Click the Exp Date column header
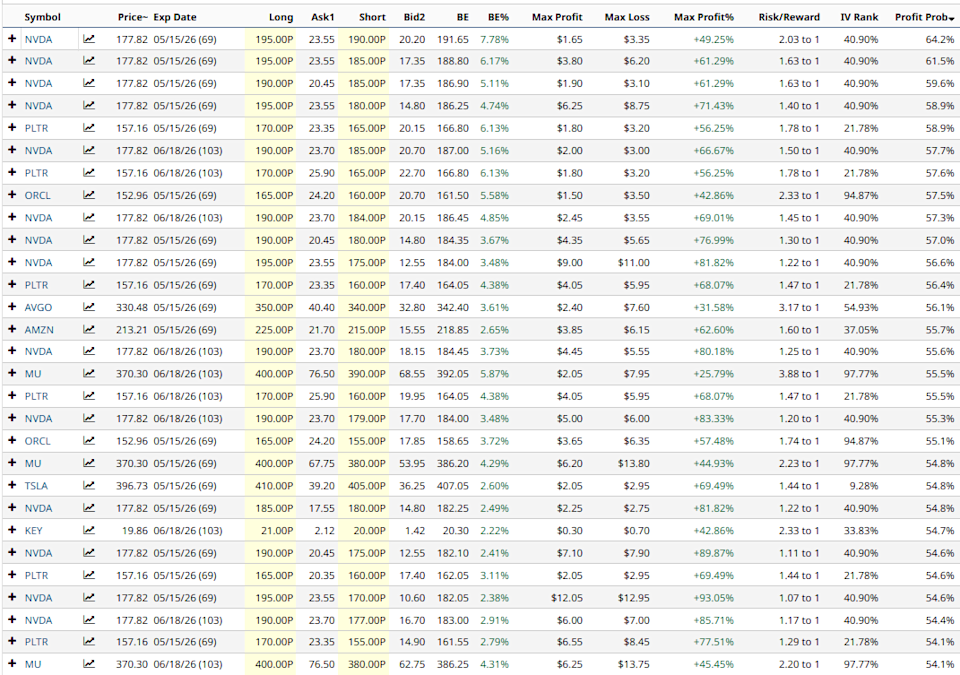 click(175, 17)
